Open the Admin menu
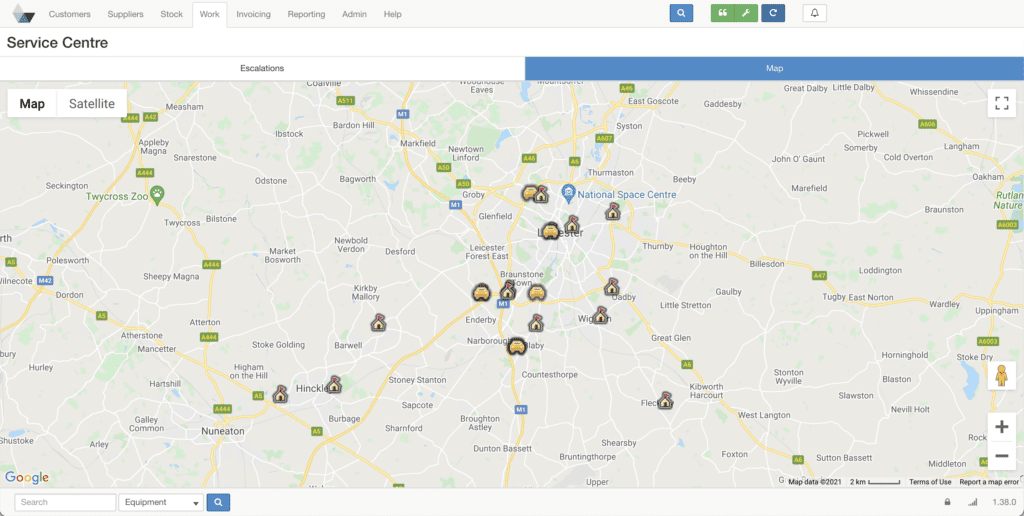 click(355, 14)
